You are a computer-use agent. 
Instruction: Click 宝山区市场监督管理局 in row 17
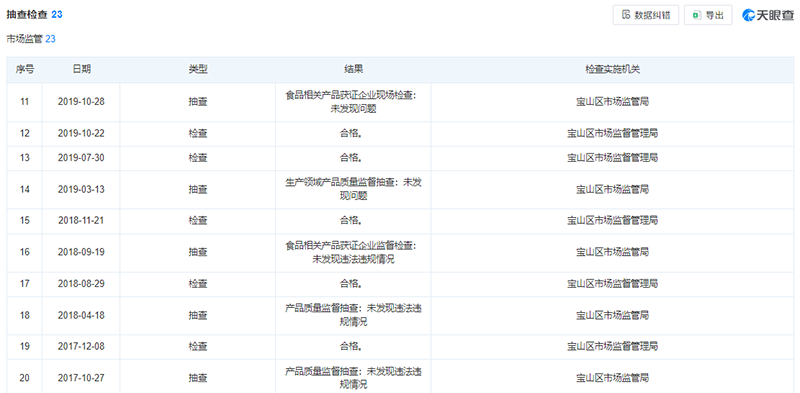point(612,284)
